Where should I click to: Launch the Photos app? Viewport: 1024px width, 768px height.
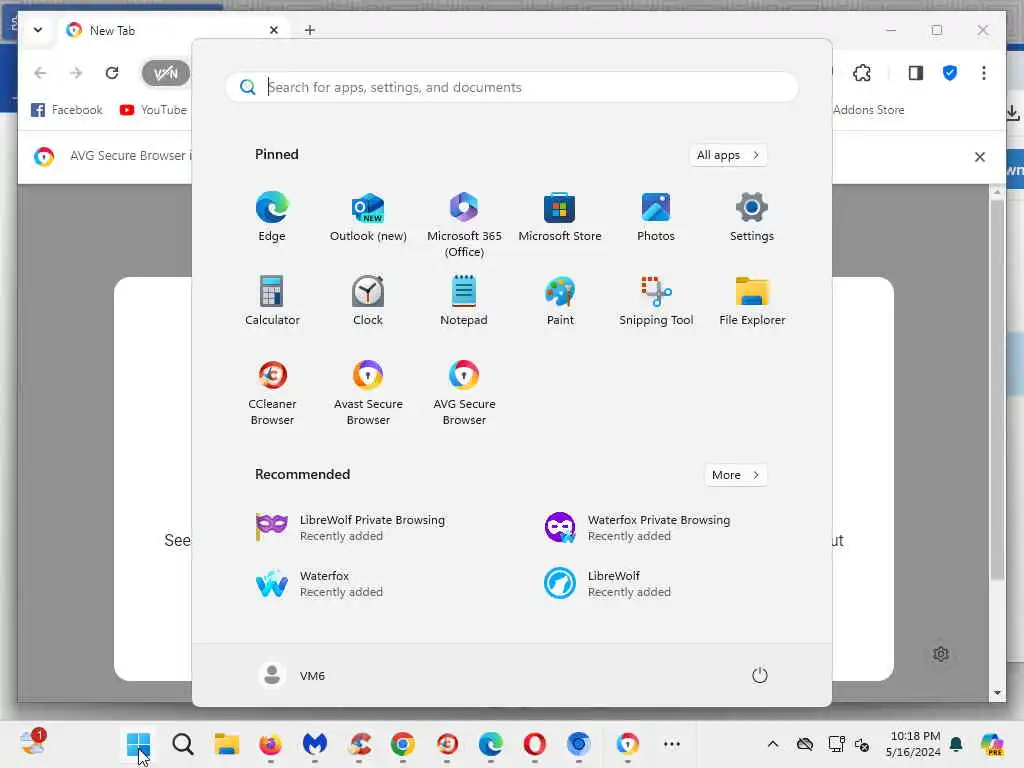pos(656,217)
